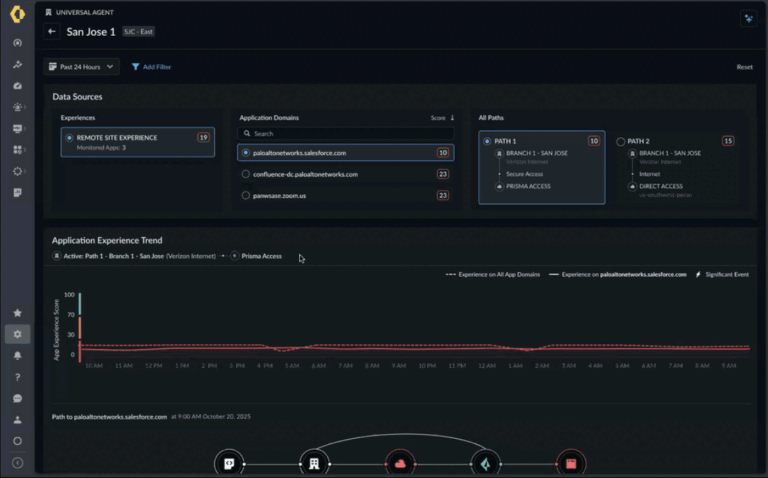Click the red application node in path diagram
This screenshot has height=478, width=768.
pos(571,463)
